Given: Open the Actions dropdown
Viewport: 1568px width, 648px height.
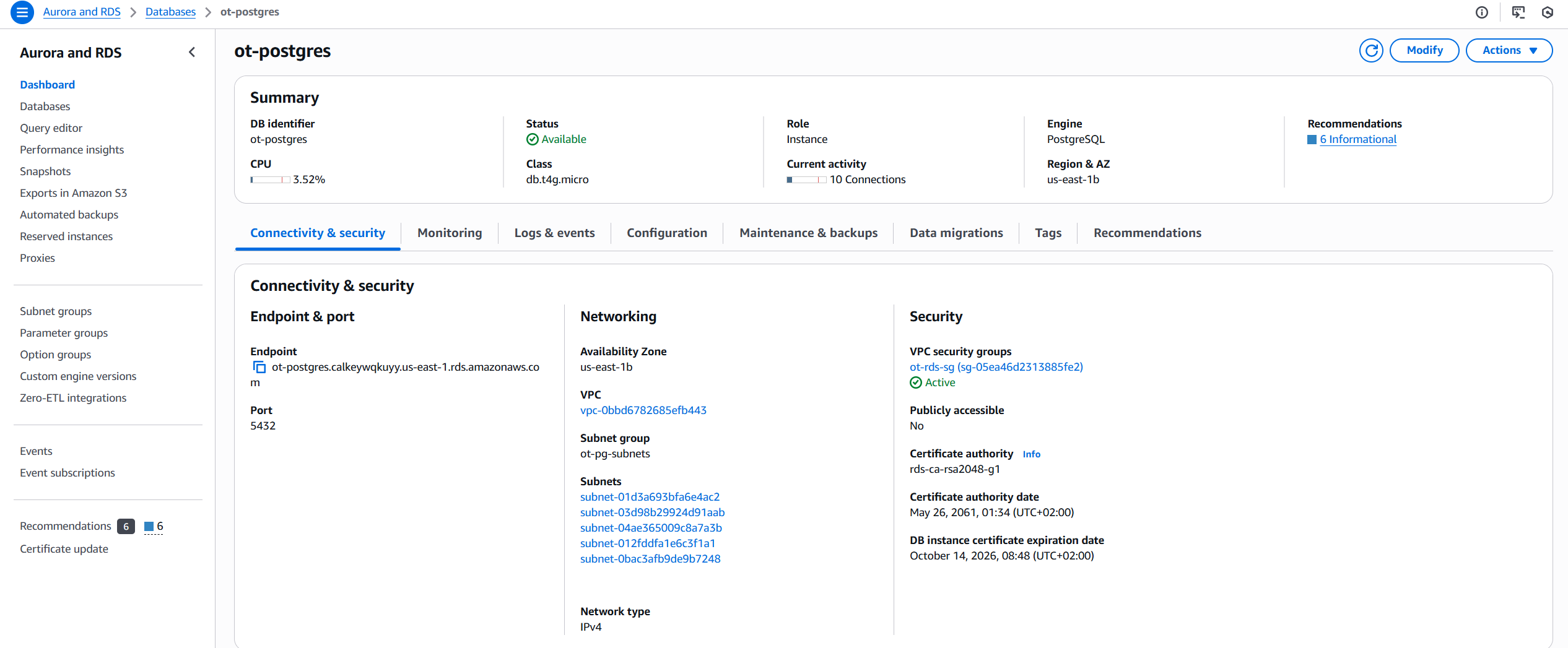Looking at the screenshot, I should coord(1509,50).
